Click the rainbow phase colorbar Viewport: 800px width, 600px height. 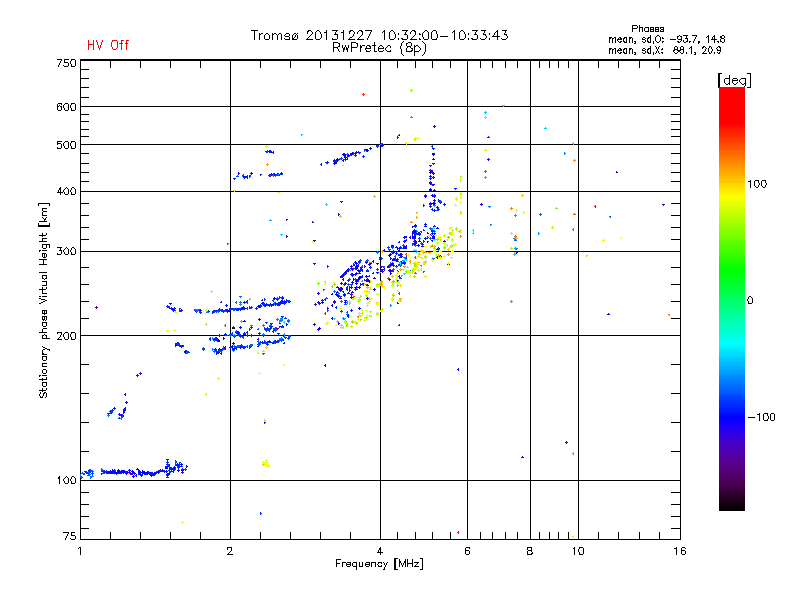[732, 298]
